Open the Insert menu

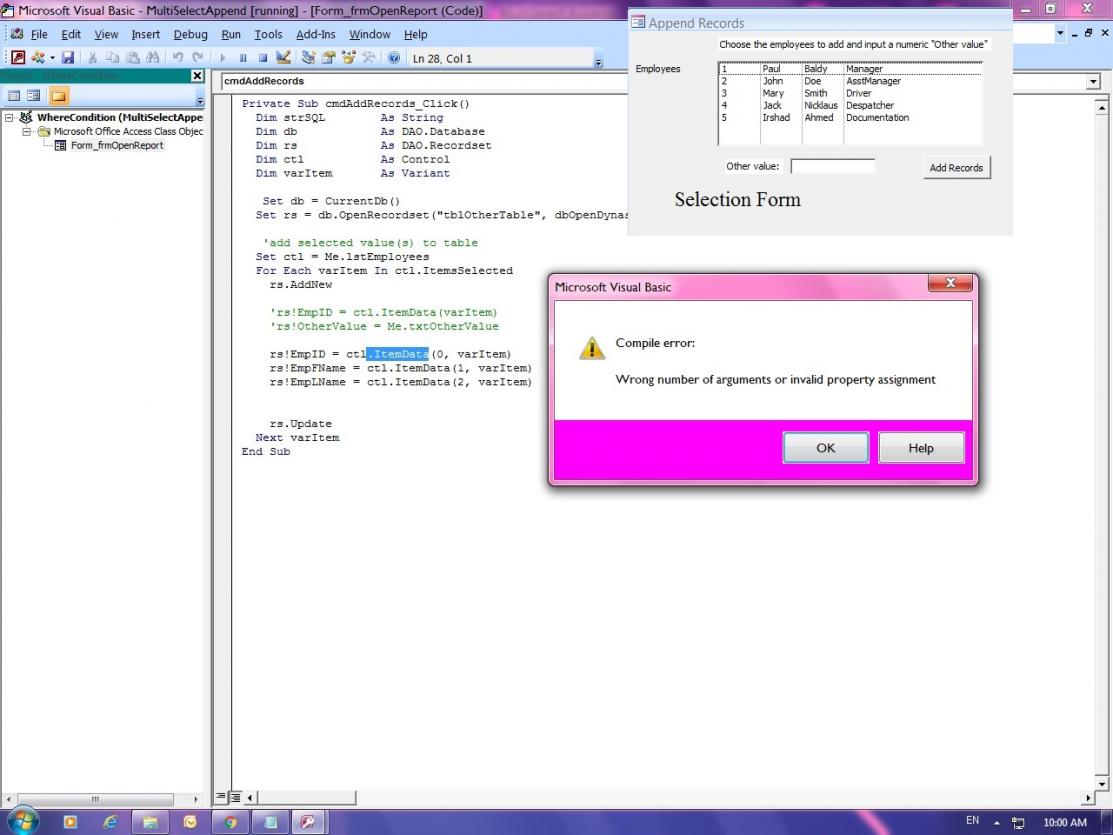[146, 34]
